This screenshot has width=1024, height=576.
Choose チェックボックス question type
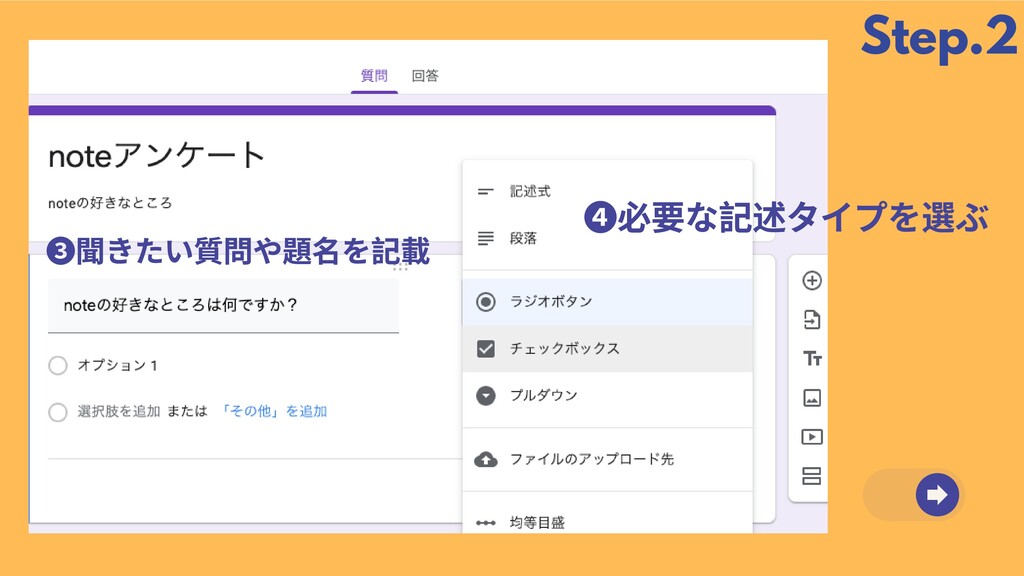(x=607, y=349)
